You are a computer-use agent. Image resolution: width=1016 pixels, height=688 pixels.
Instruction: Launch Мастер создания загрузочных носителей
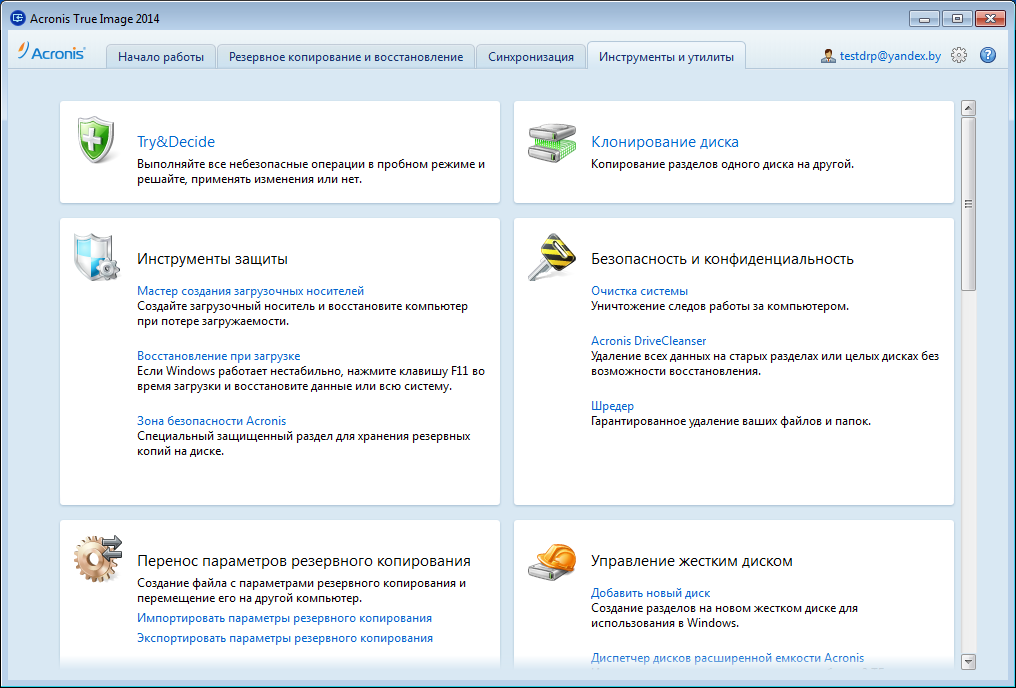click(x=250, y=291)
